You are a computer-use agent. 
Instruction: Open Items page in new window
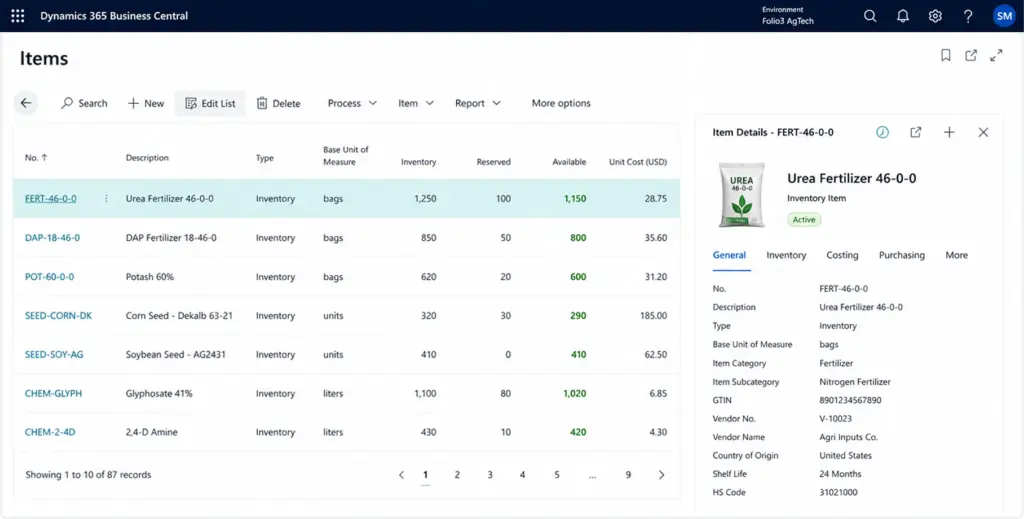point(971,55)
